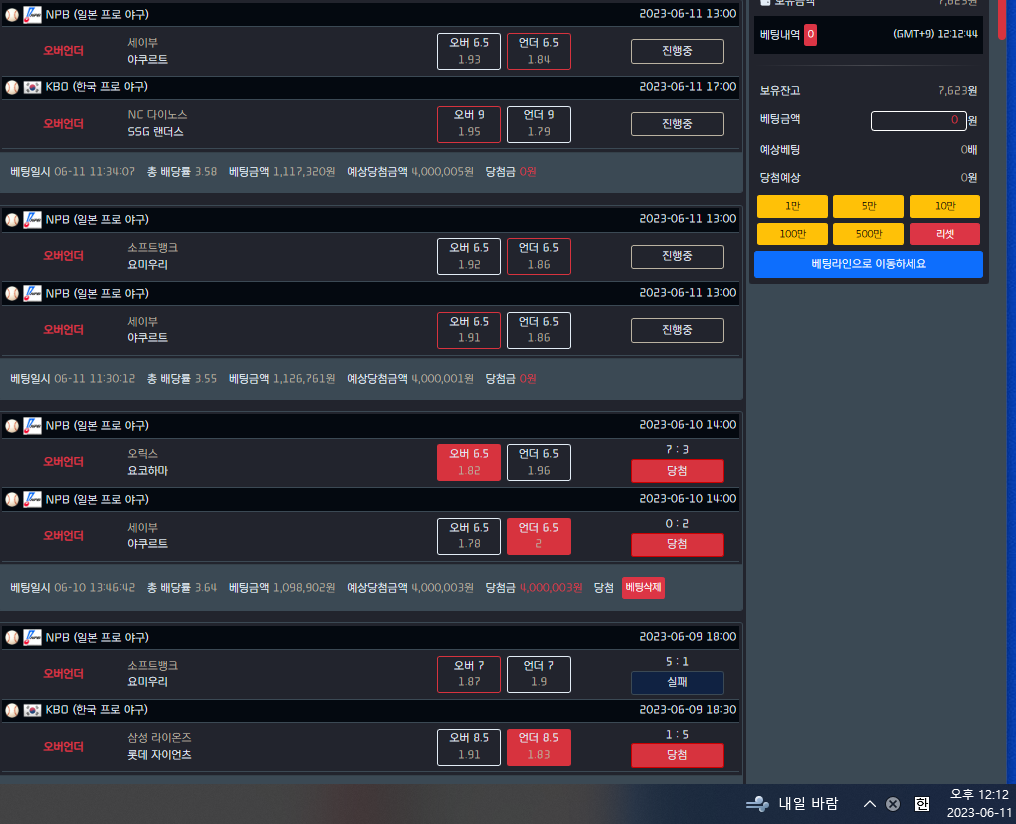Show hidden tray icons with the chevron
This screenshot has height=824, width=1016.
pos(870,804)
